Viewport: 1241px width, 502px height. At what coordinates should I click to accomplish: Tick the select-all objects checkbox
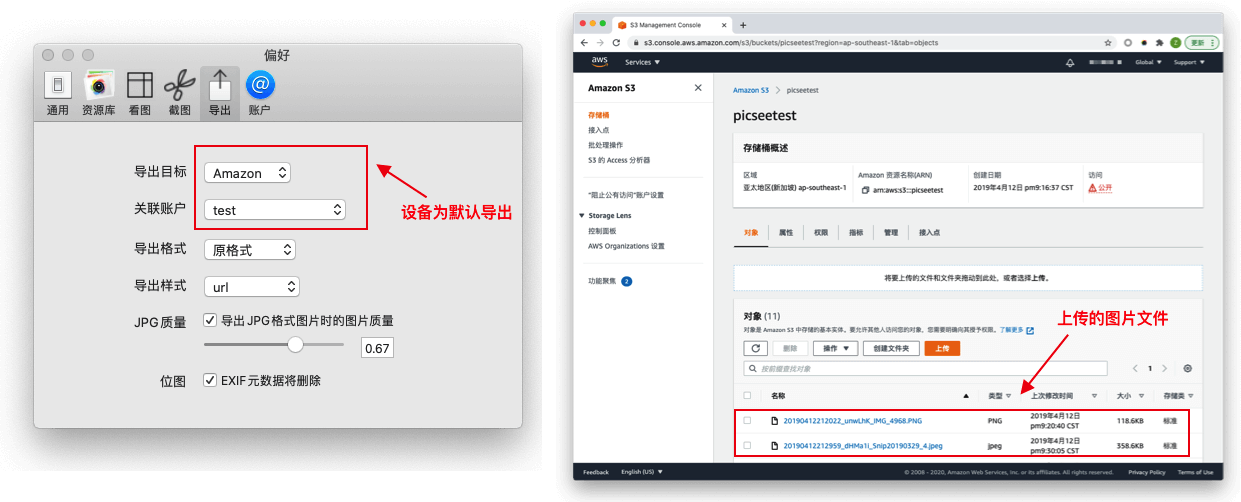747,395
